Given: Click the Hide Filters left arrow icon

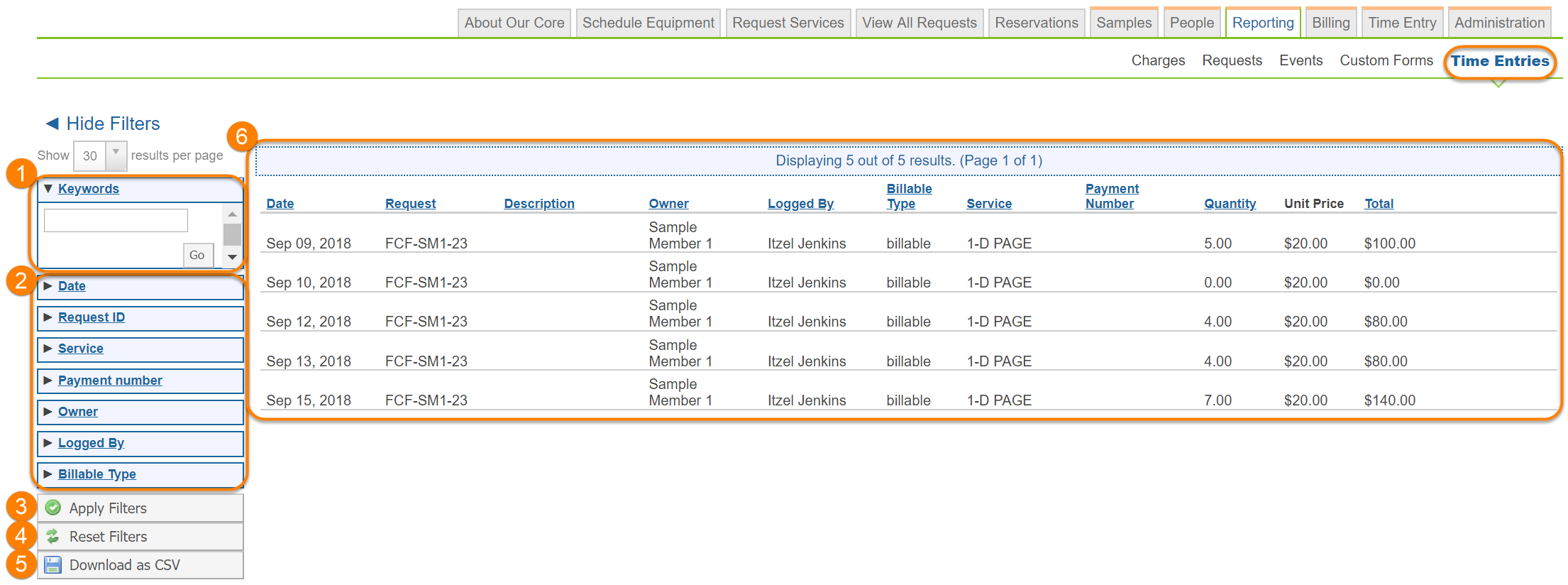Looking at the screenshot, I should (x=52, y=124).
